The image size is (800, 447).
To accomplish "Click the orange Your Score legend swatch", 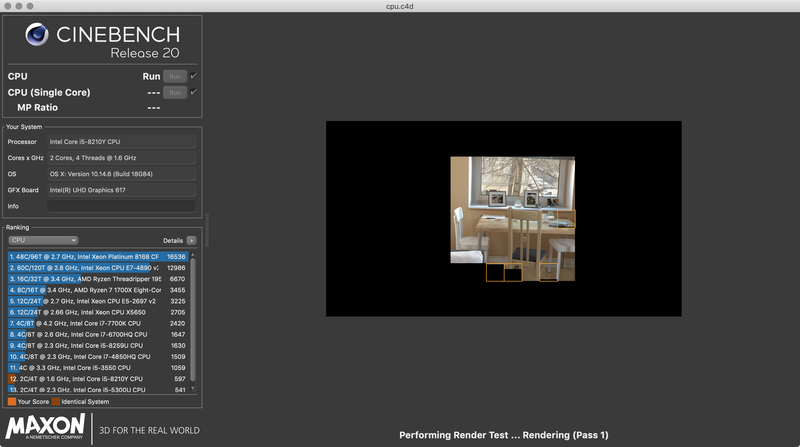I will (x=12, y=402).
